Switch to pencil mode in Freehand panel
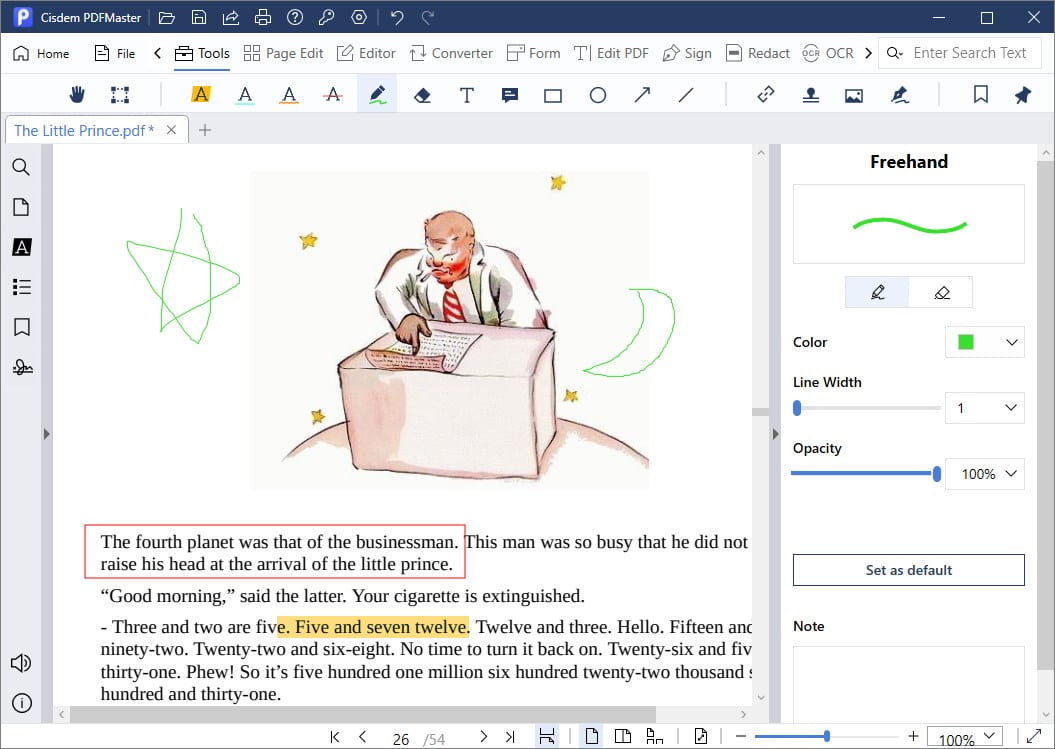 tap(877, 292)
